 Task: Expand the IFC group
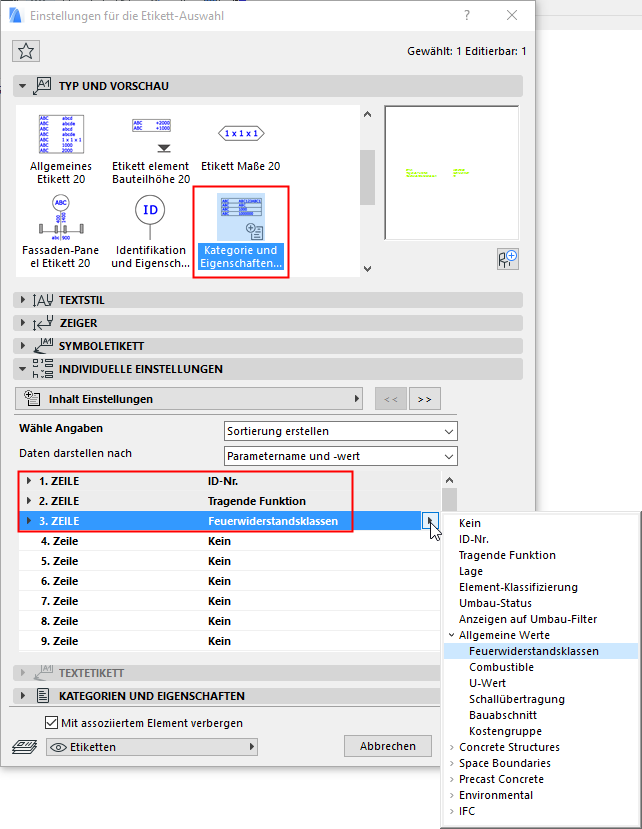coord(452,811)
